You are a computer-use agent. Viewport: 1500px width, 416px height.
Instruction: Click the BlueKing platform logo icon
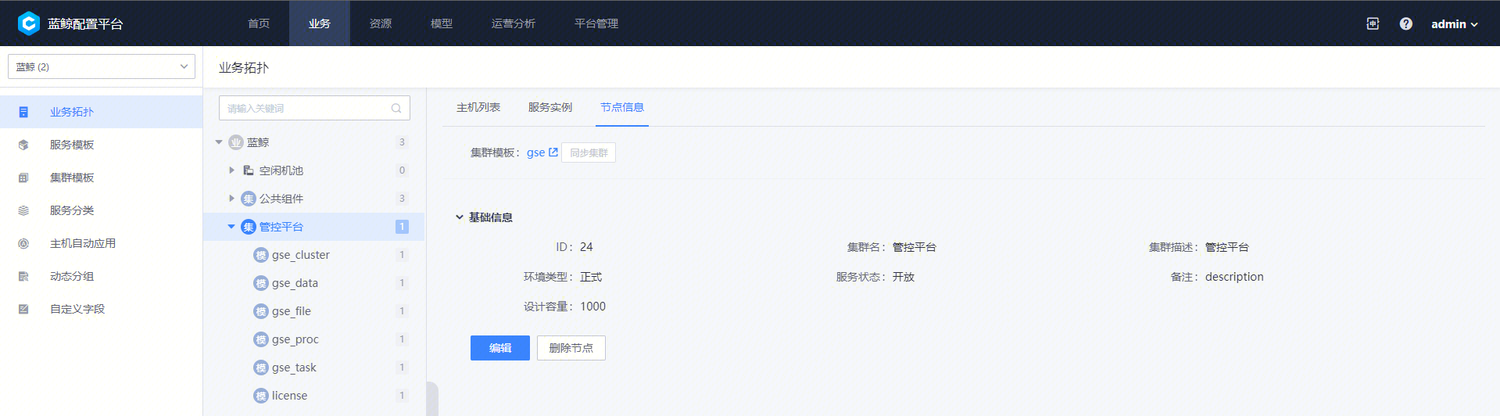[29, 23]
